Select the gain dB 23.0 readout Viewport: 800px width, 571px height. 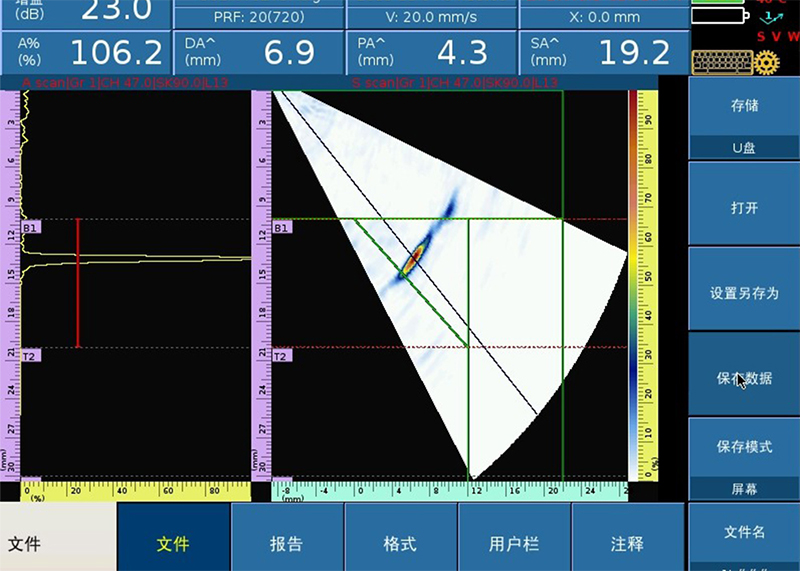pyautogui.click(x=86, y=14)
